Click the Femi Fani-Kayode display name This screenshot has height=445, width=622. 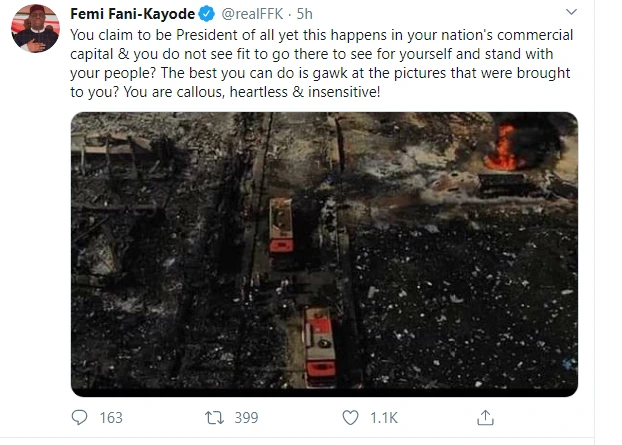132,14
